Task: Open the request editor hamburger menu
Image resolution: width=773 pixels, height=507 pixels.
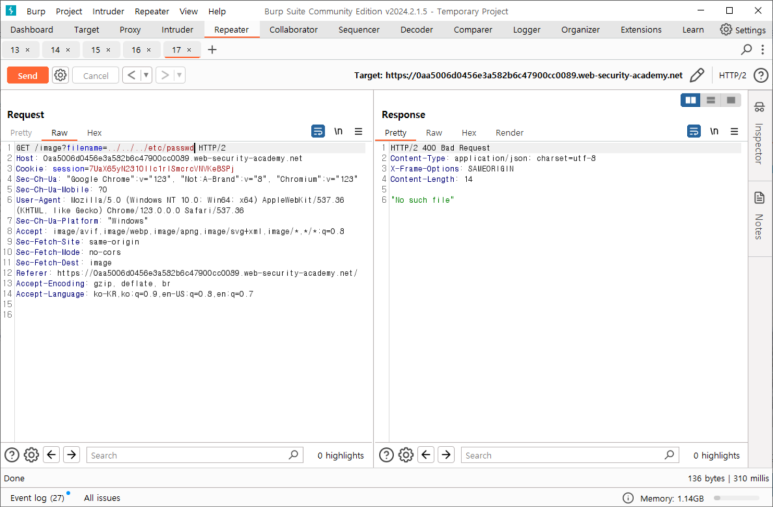Action: click(358, 131)
